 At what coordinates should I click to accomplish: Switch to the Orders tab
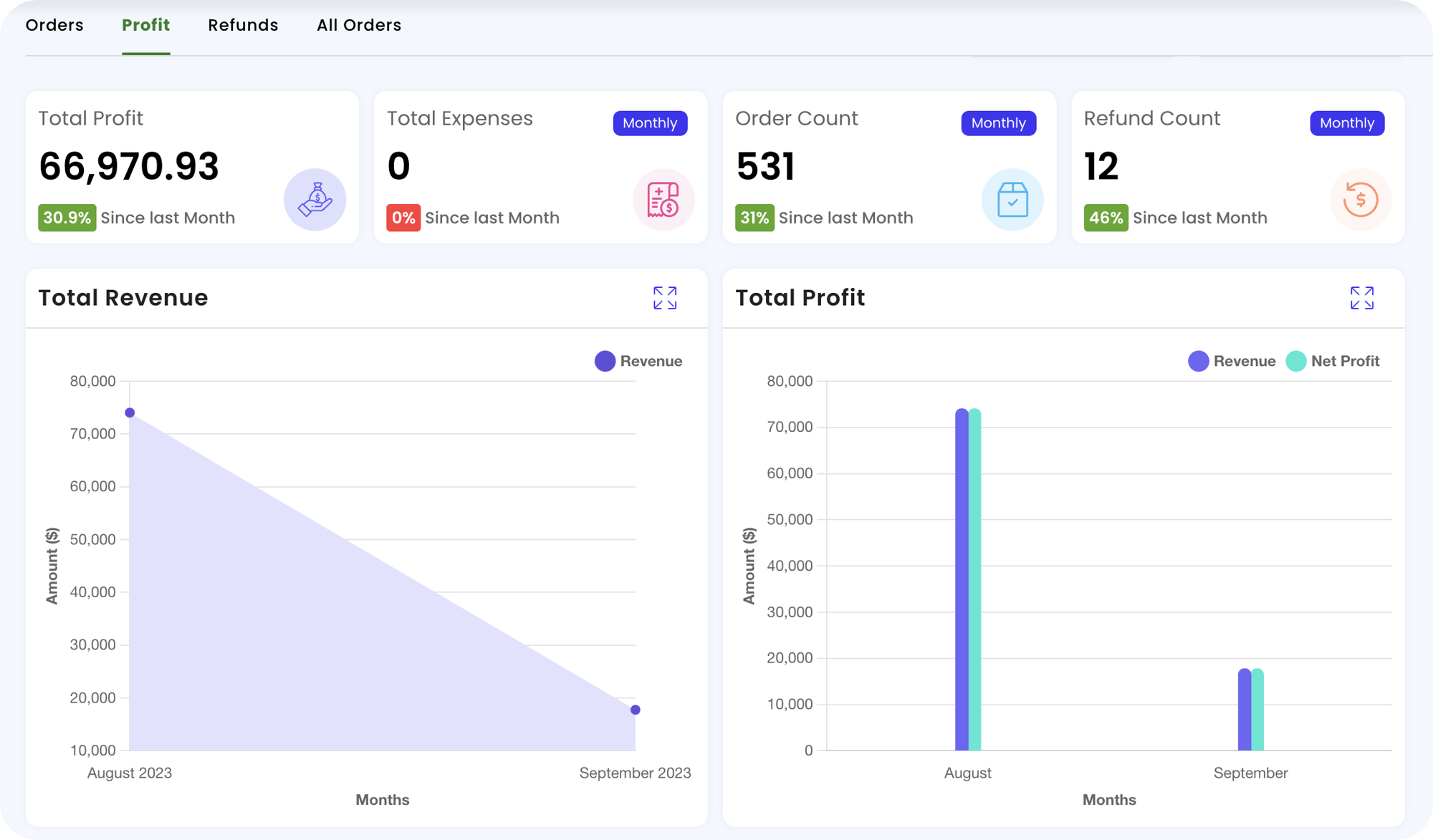tap(54, 25)
